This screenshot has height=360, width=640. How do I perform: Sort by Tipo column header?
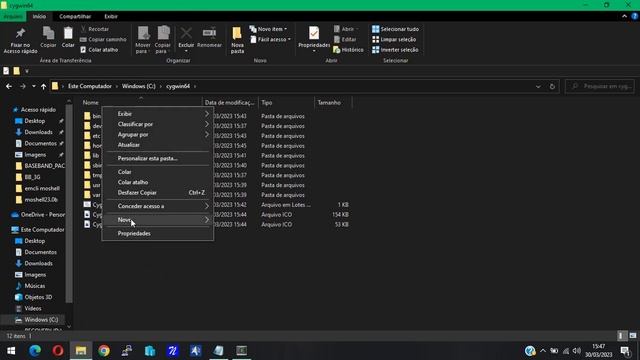(x=287, y=102)
